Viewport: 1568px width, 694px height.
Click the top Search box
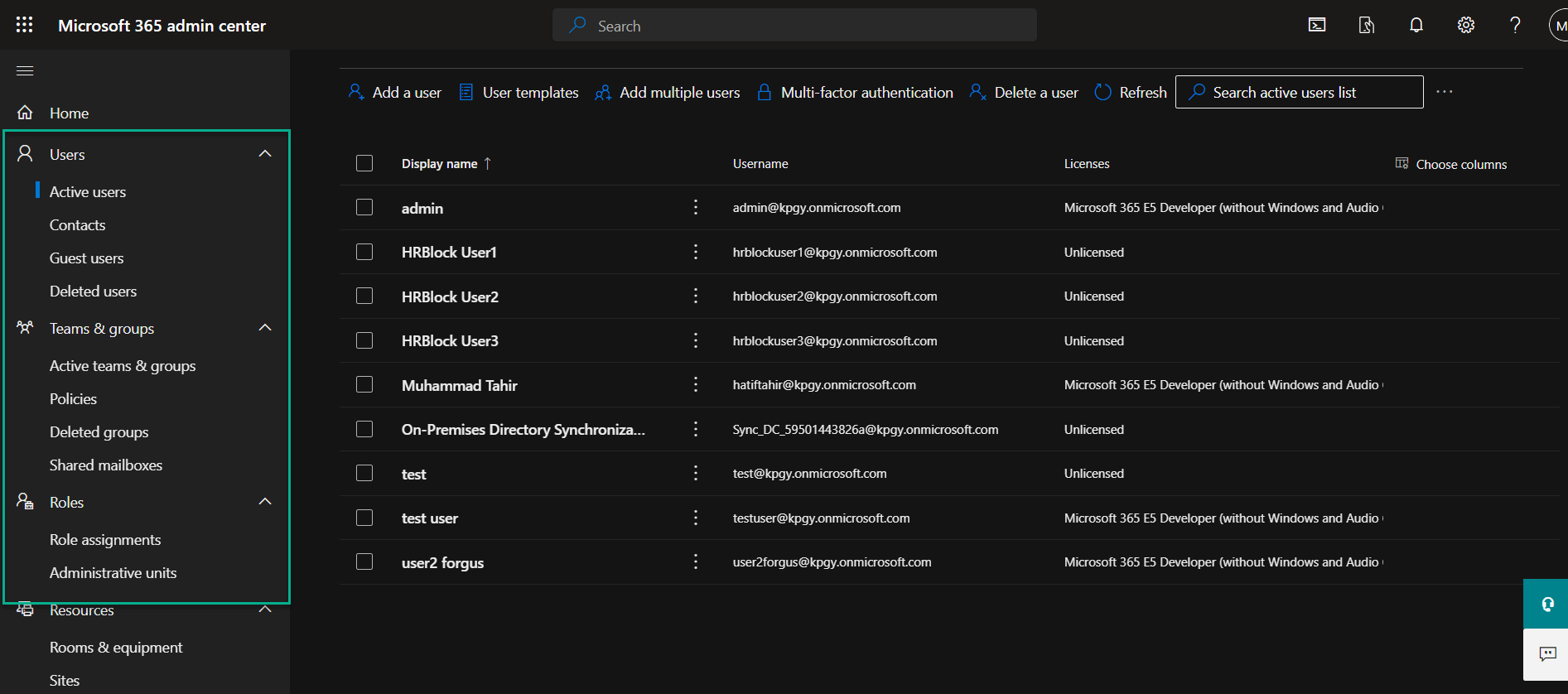click(x=794, y=25)
